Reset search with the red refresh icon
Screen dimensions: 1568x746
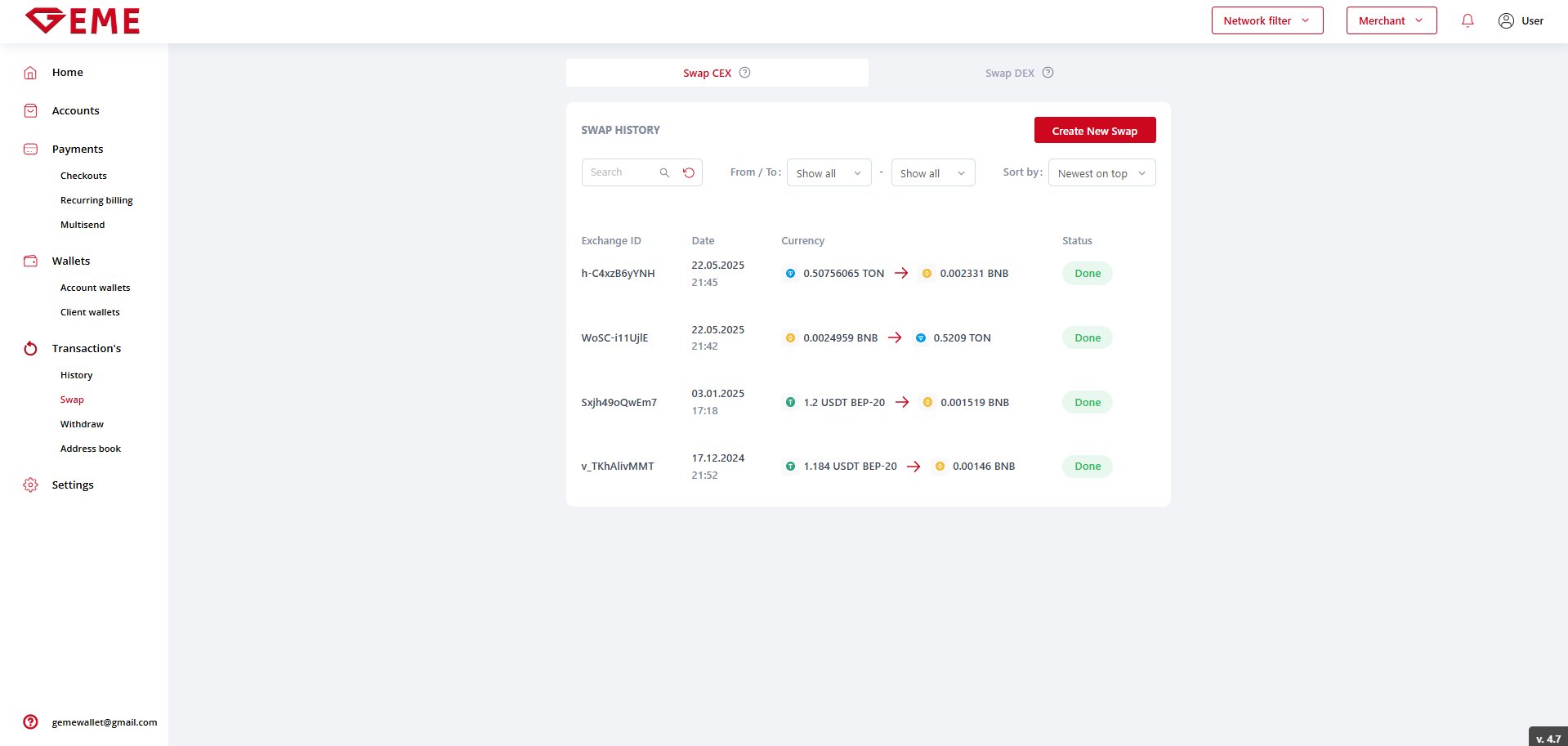coord(689,172)
